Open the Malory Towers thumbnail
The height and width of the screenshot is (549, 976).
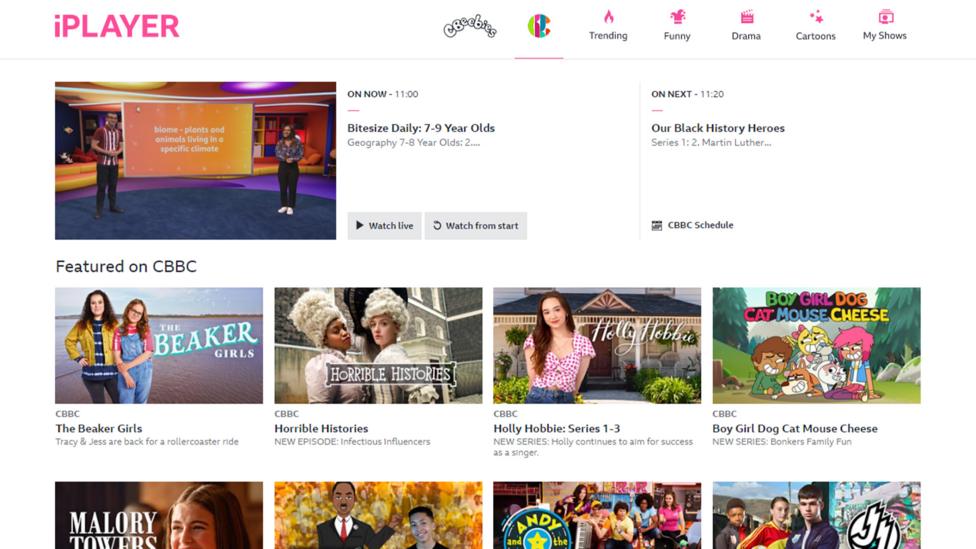coord(159,515)
